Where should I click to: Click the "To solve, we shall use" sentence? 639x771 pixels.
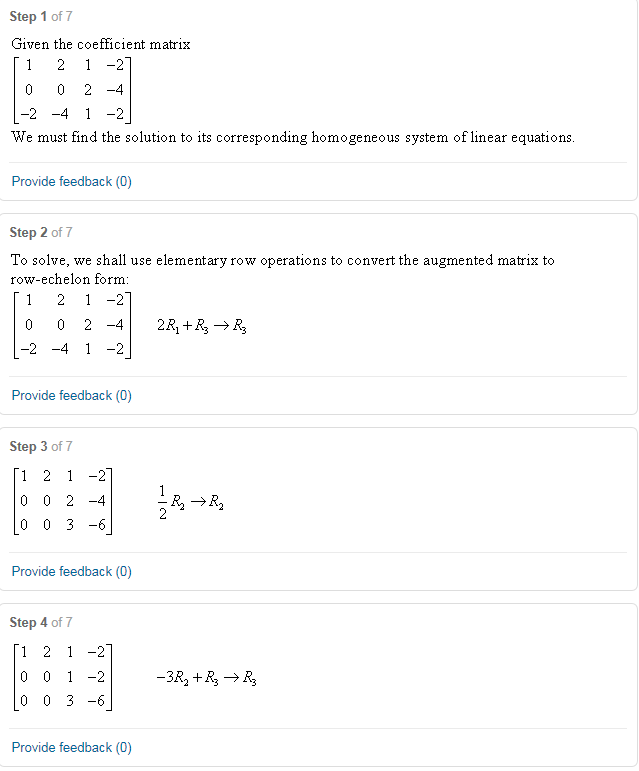click(282, 260)
